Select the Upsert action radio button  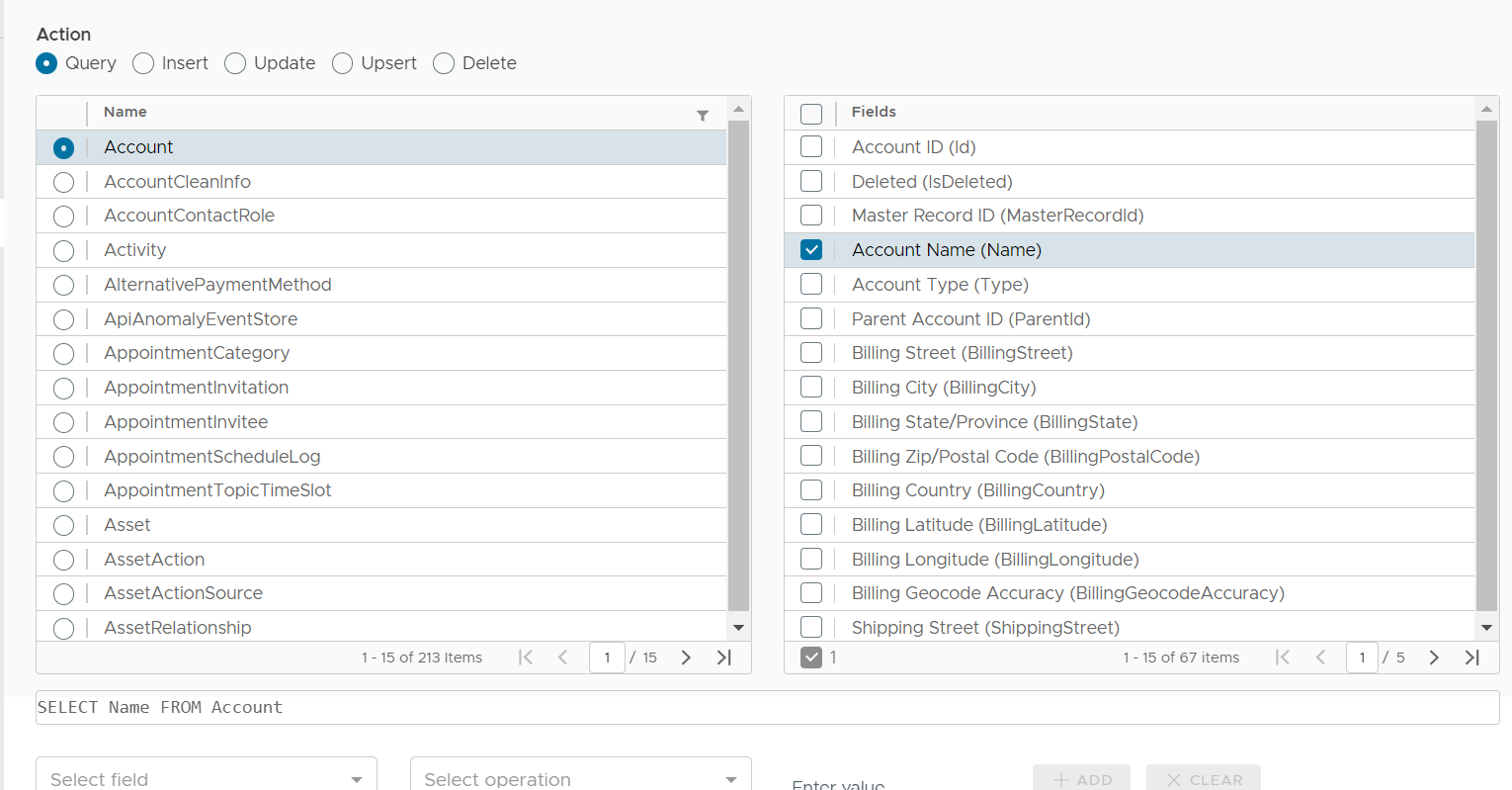pyautogui.click(x=343, y=63)
